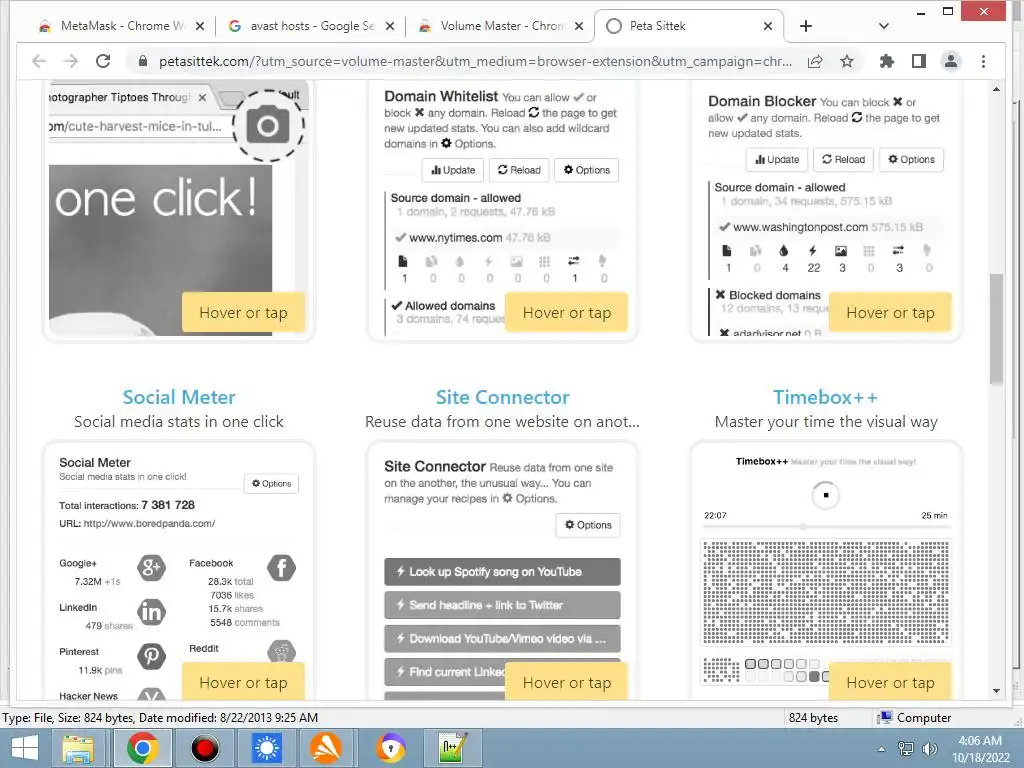Viewport: 1024px width, 768px height.
Task: Open the tab search chevron
Action: pos(884,26)
